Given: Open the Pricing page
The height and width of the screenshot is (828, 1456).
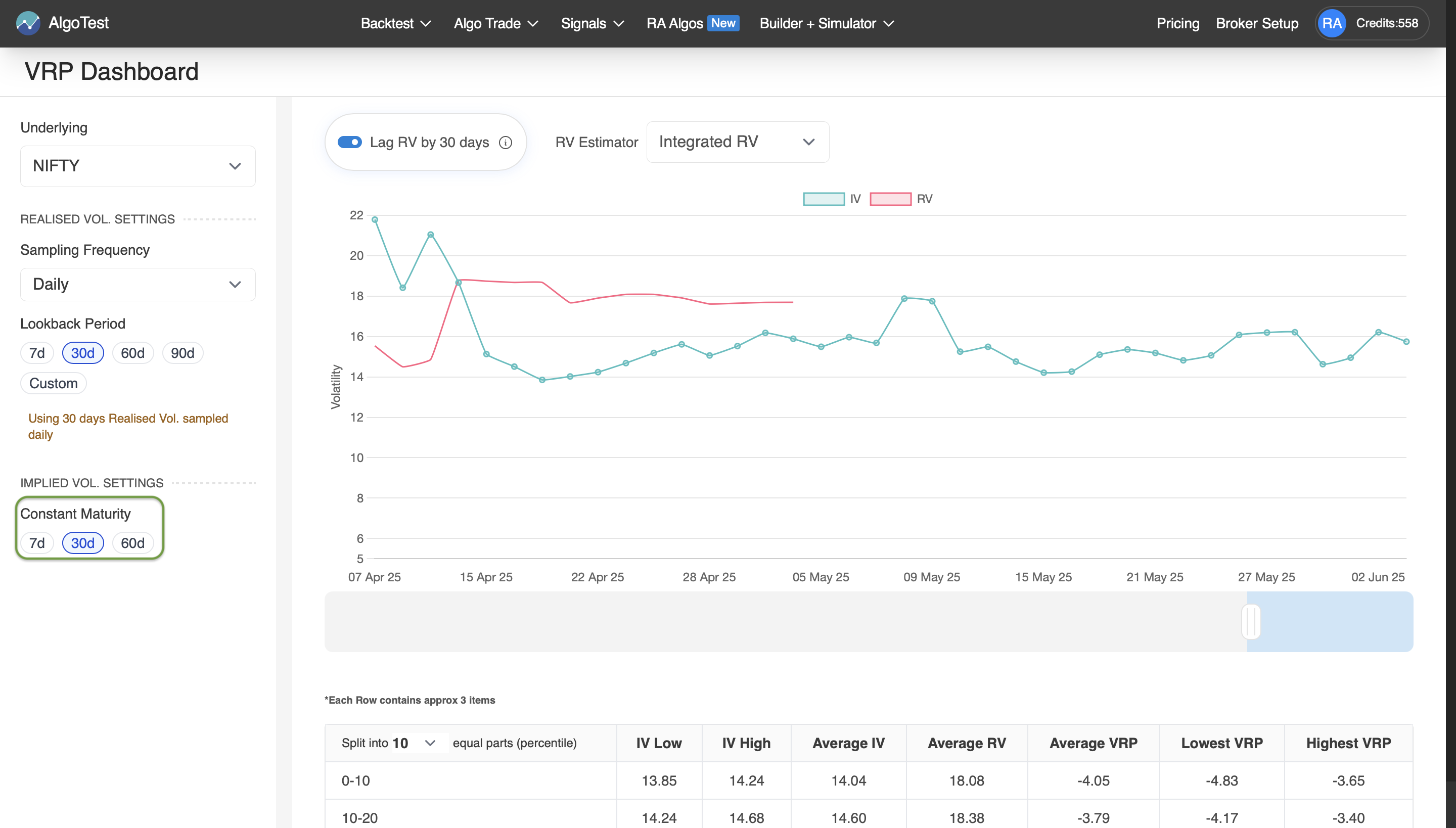Looking at the screenshot, I should pyautogui.click(x=1177, y=23).
